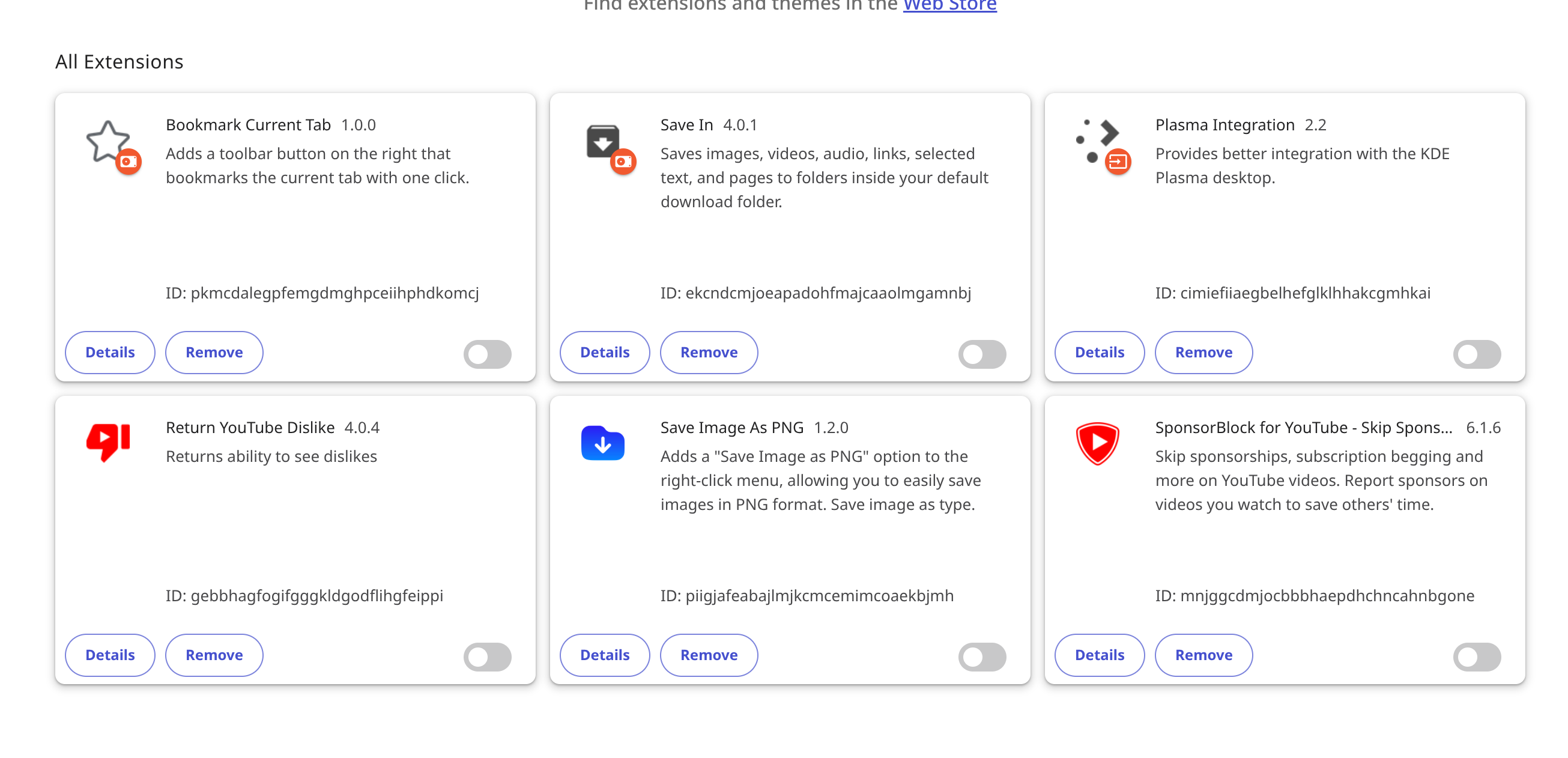Turn on the Plasma Integration toggle

click(1477, 354)
